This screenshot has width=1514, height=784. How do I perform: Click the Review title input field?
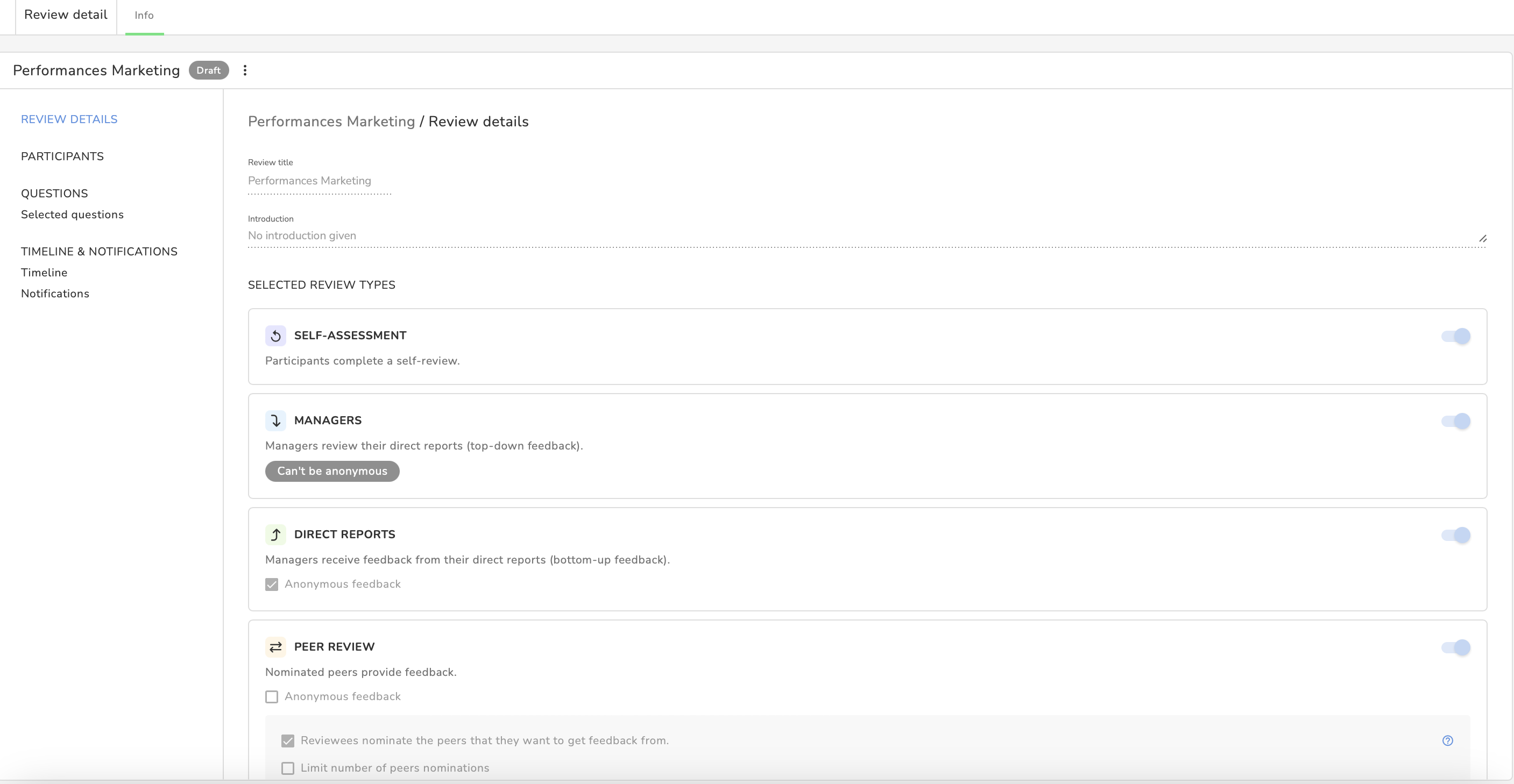click(x=319, y=181)
